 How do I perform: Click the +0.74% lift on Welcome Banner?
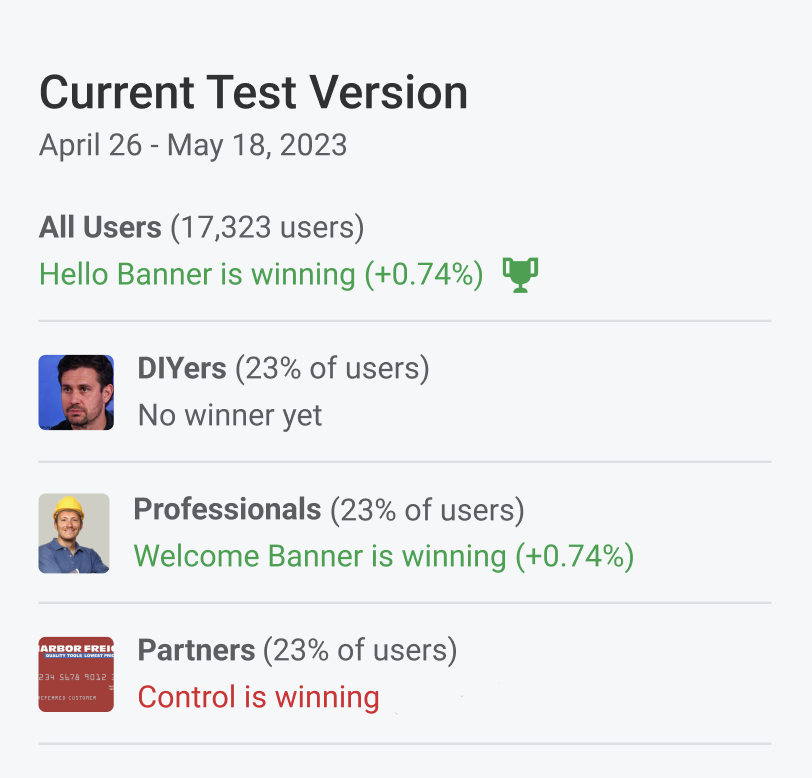[x=575, y=556]
